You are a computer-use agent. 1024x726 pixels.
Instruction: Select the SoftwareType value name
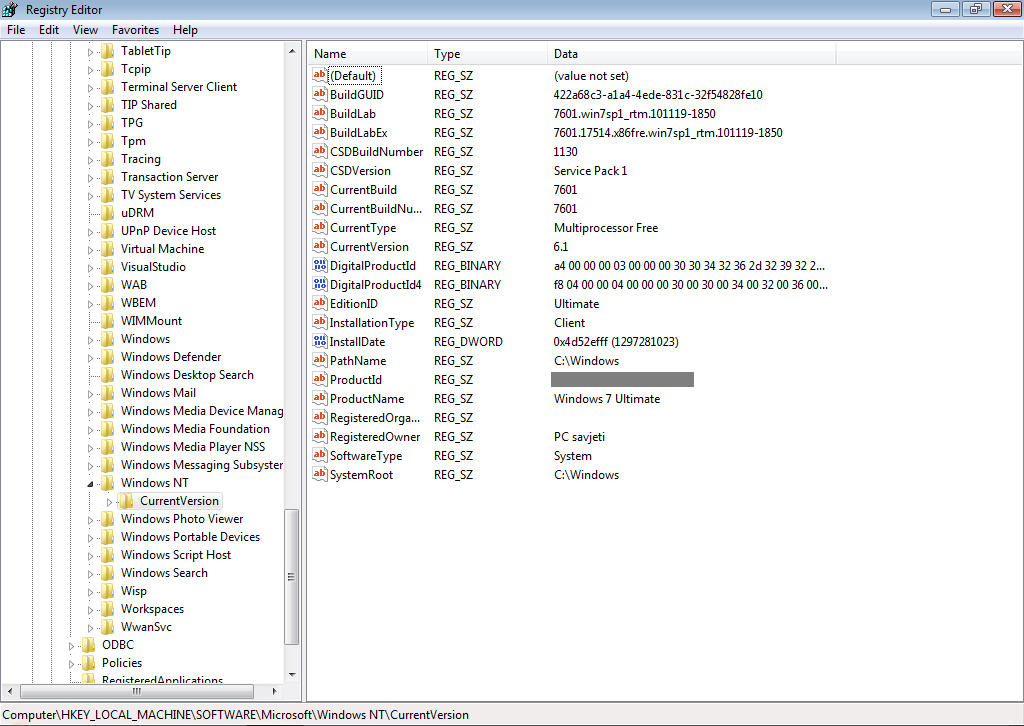coord(366,456)
